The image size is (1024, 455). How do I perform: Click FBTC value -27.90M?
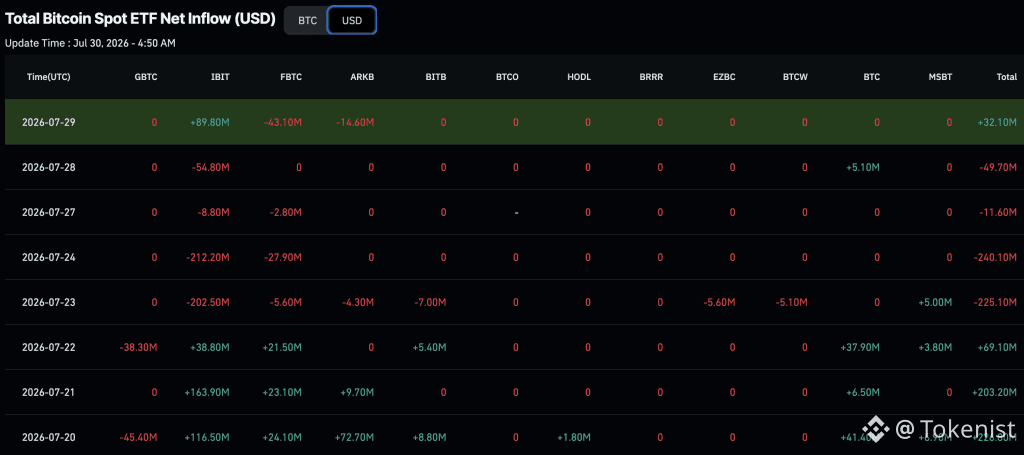coord(285,257)
